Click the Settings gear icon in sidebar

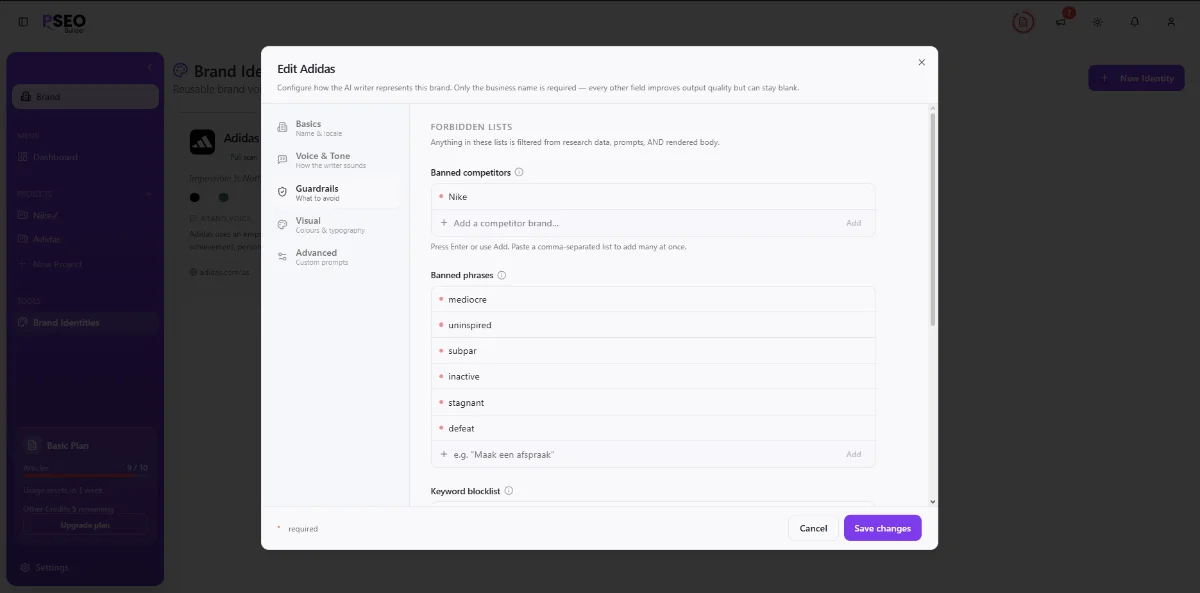(24, 567)
